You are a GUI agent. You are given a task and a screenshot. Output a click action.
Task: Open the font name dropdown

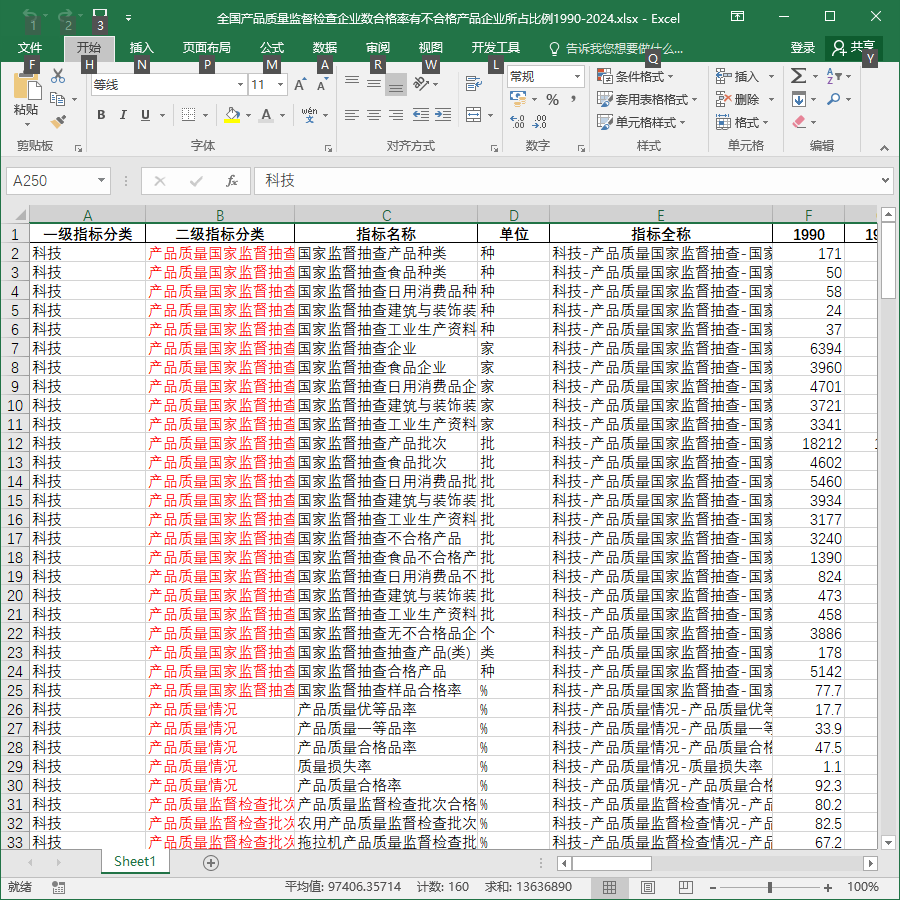point(240,85)
